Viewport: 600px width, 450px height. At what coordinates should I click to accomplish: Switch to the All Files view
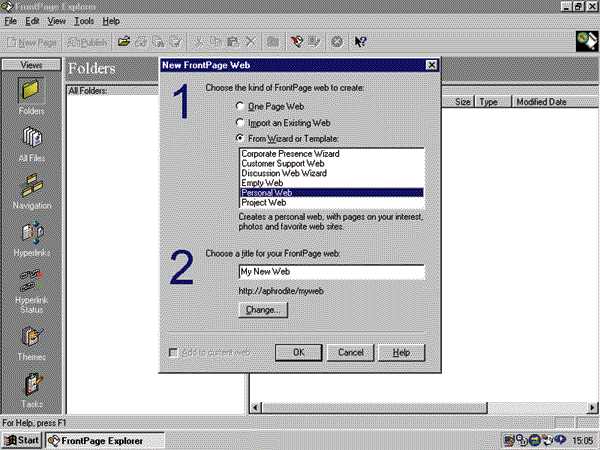(30, 145)
